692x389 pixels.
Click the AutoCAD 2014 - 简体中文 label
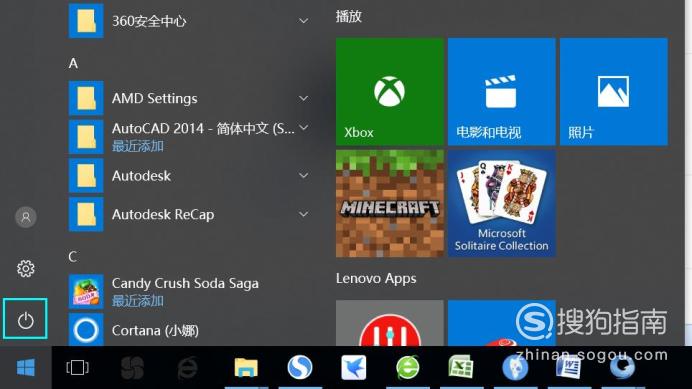coord(203,128)
